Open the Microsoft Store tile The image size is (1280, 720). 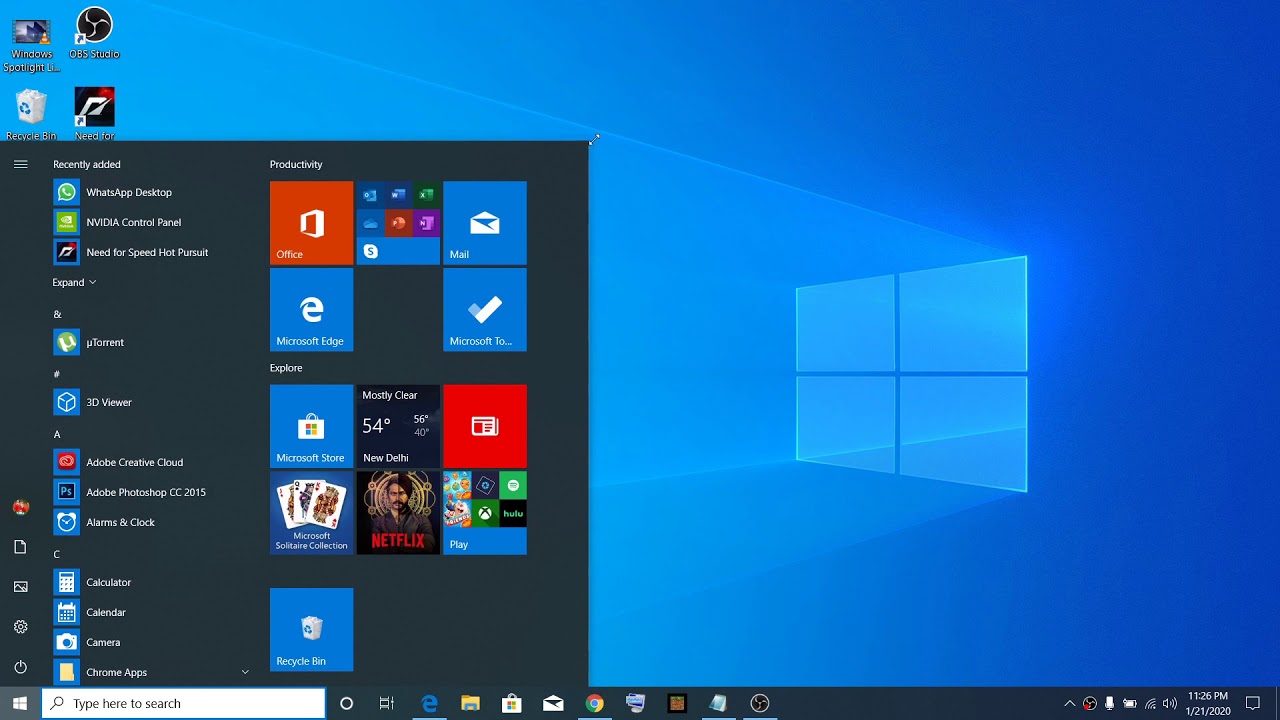[x=311, y=426]
